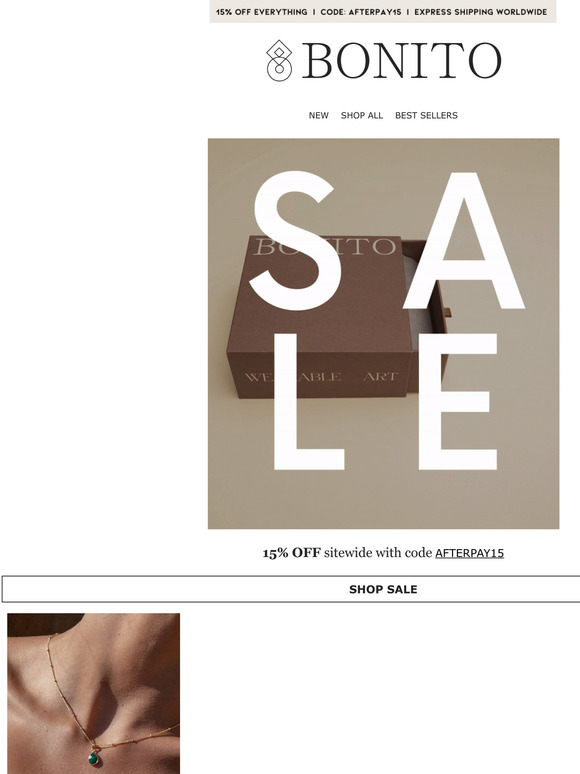The height and width of the screenshot is (774, 580).
Task: Click CODE: AFTERPAY15 in the top banner
Action: coord(360,12)
